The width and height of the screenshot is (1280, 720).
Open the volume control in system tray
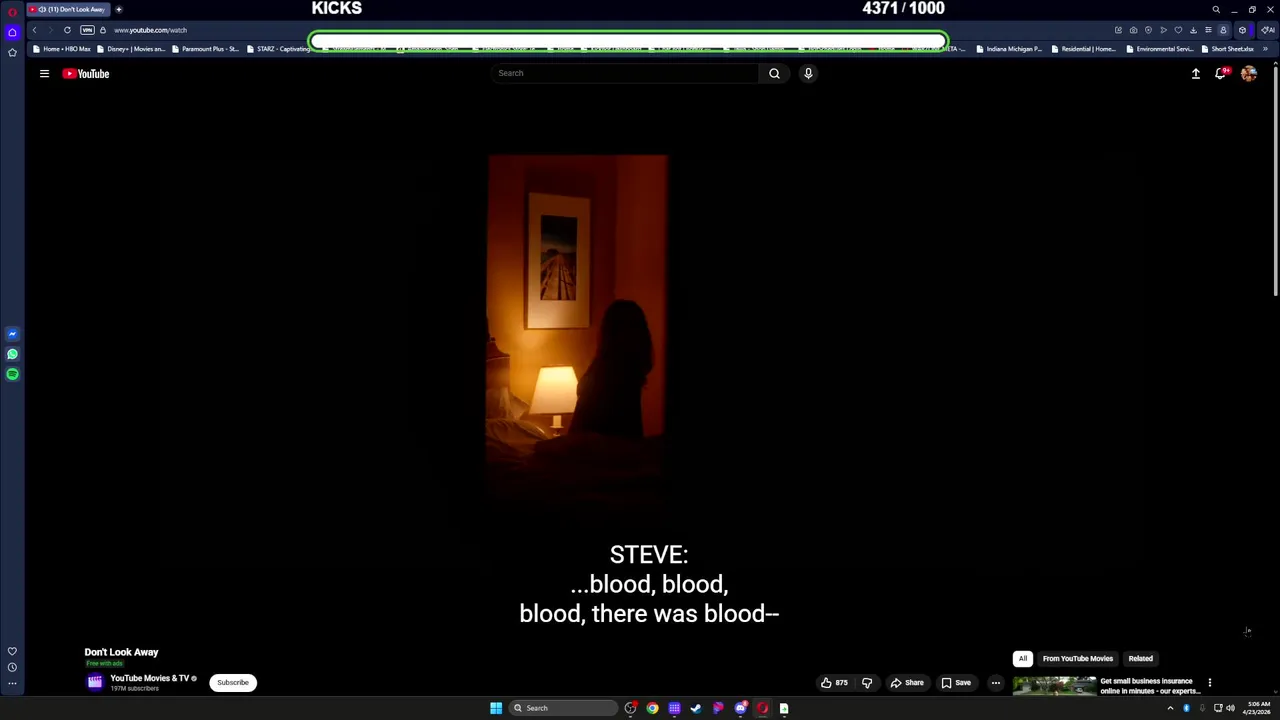(1231, 708)
